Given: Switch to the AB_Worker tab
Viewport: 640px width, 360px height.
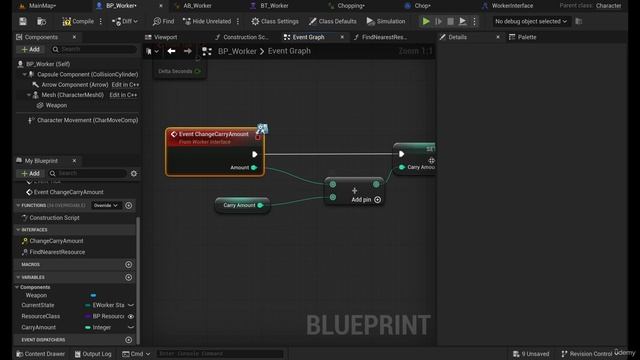Looking at the screenshot, I should (x=197, y=6).
